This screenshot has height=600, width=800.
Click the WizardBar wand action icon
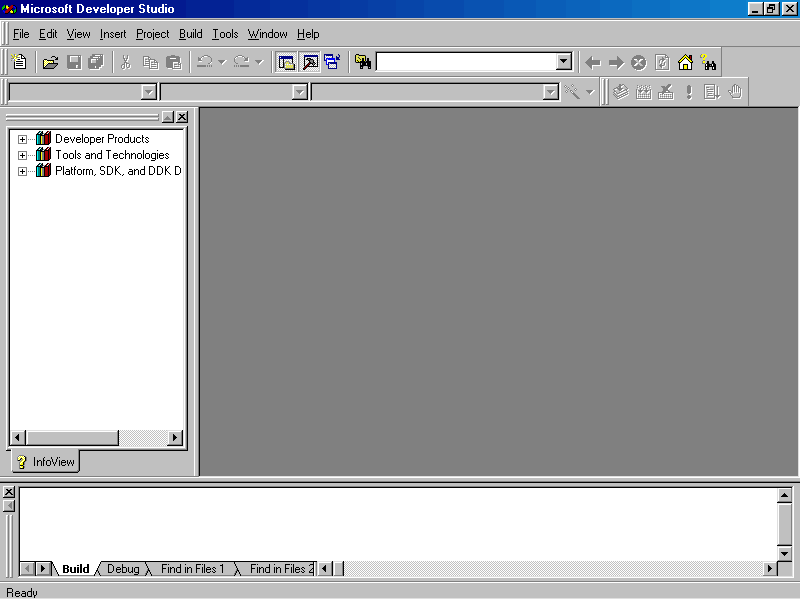coord(572,92)
